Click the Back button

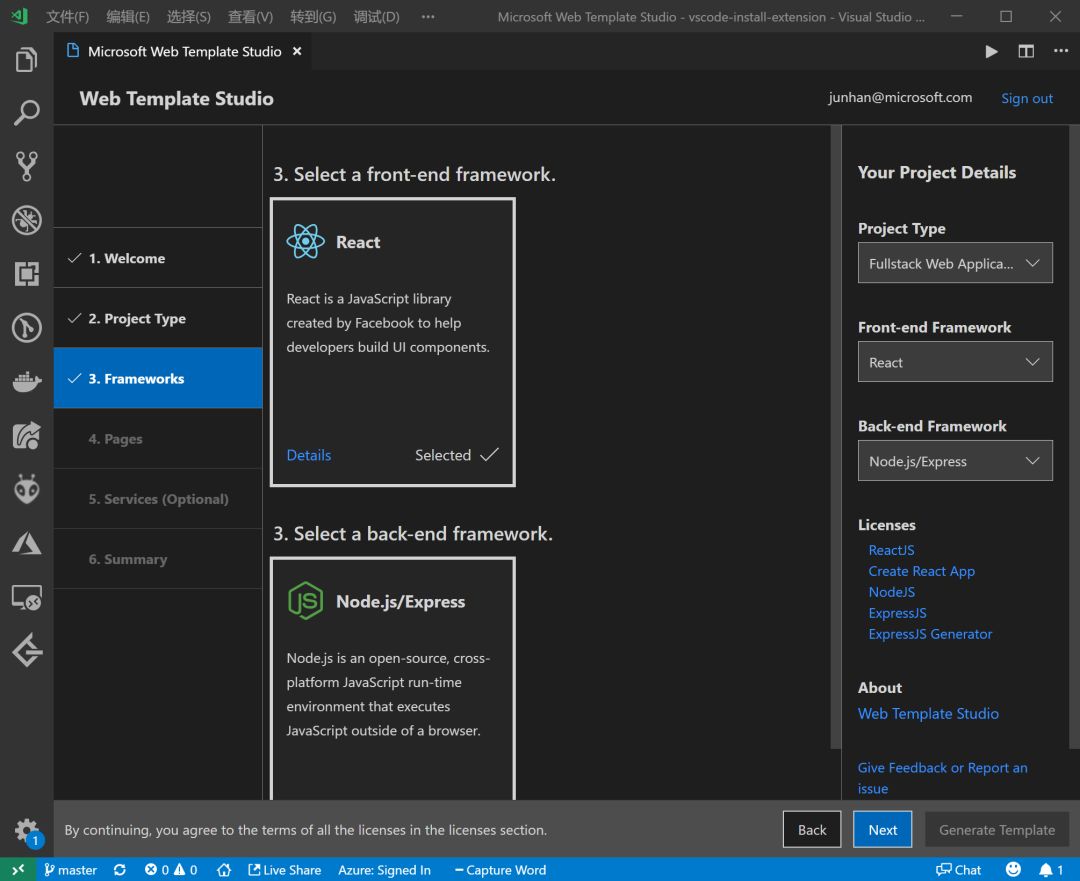coord(811,829)
